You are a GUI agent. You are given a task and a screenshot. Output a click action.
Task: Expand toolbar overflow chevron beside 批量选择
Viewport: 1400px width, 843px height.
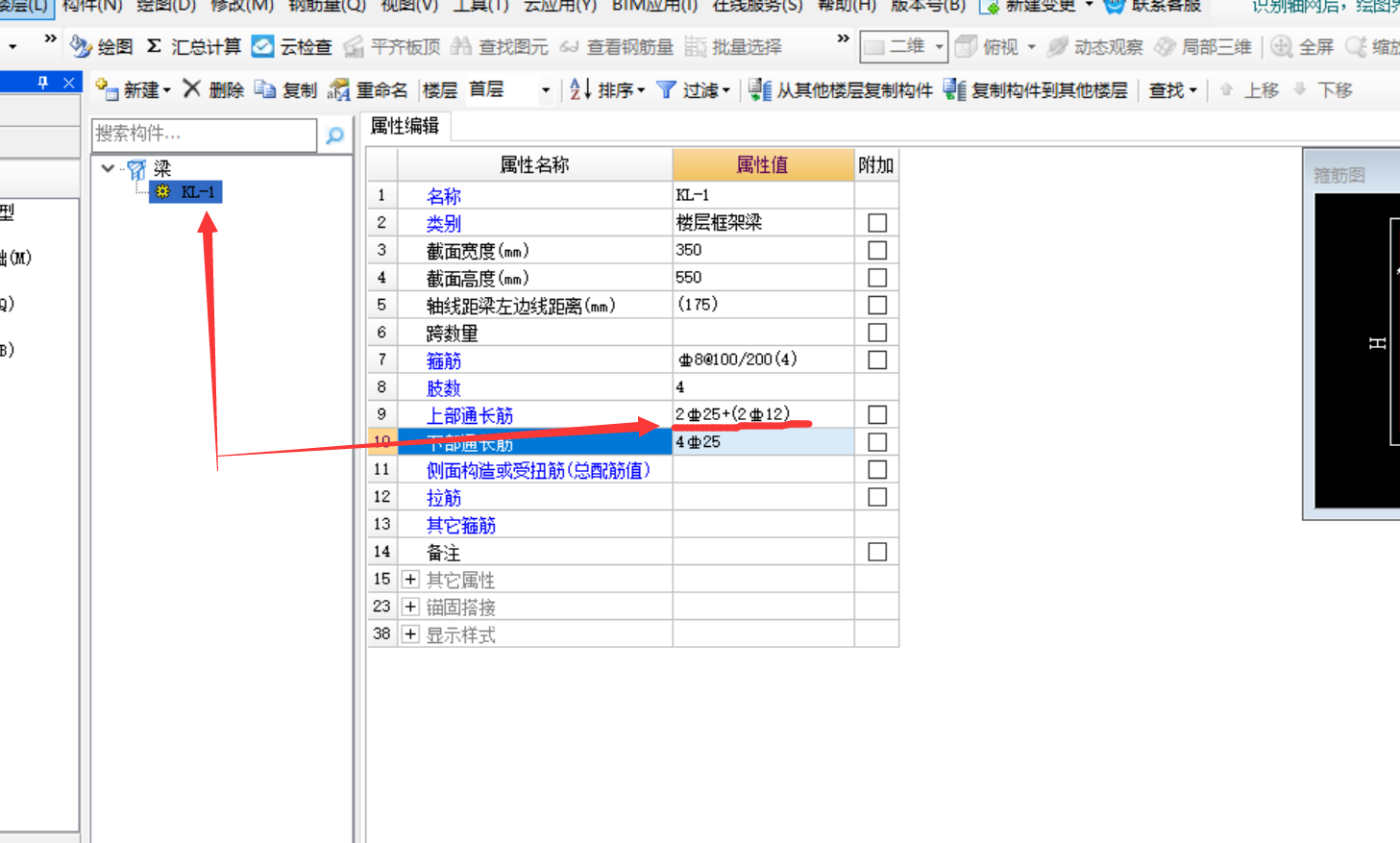843,39
